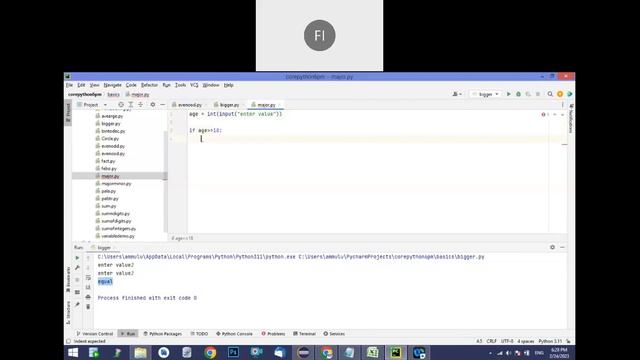Run the bigger configuration with green play icon
Image resolution: width=640 pixels, height=360 pixels.
click(x=509, y=94)
